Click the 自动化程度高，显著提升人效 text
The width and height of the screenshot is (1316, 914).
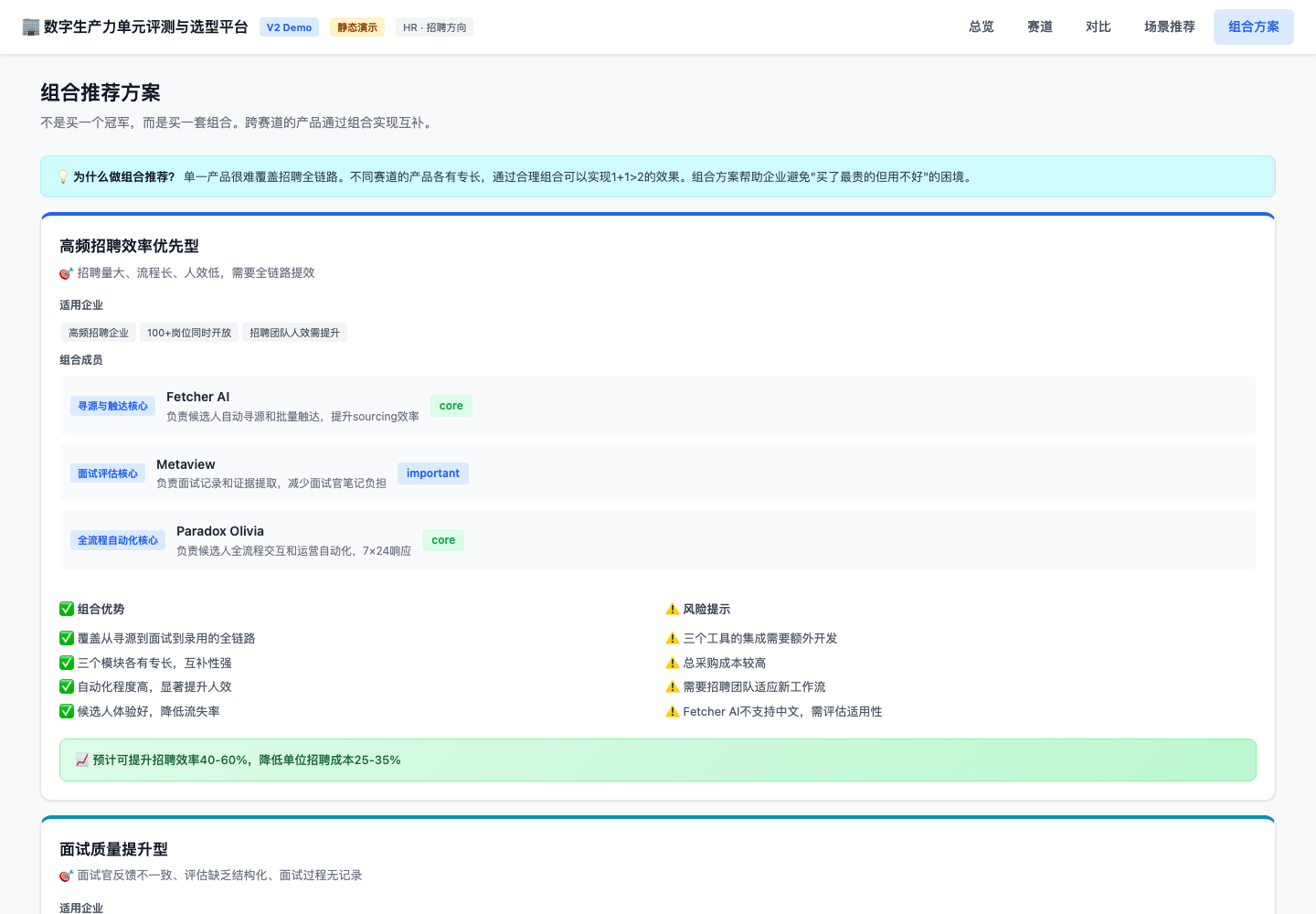point(154,686)
